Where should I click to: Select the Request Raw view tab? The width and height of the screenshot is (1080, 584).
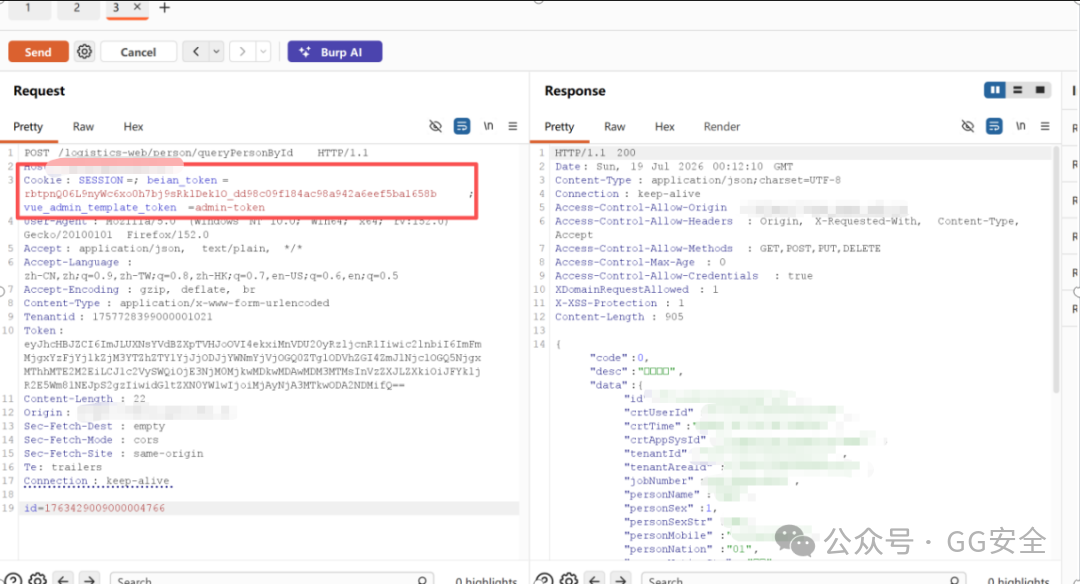pyautogui.click(x=83, y=127)
